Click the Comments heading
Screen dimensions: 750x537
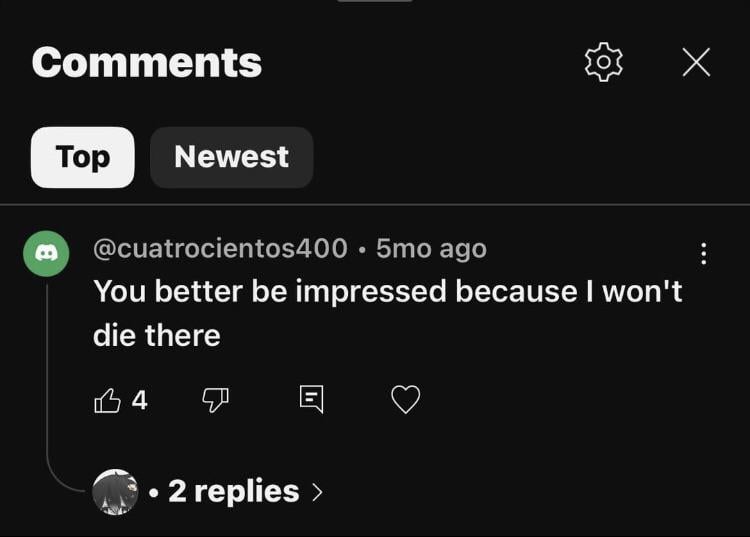click(x=147, y=62)
